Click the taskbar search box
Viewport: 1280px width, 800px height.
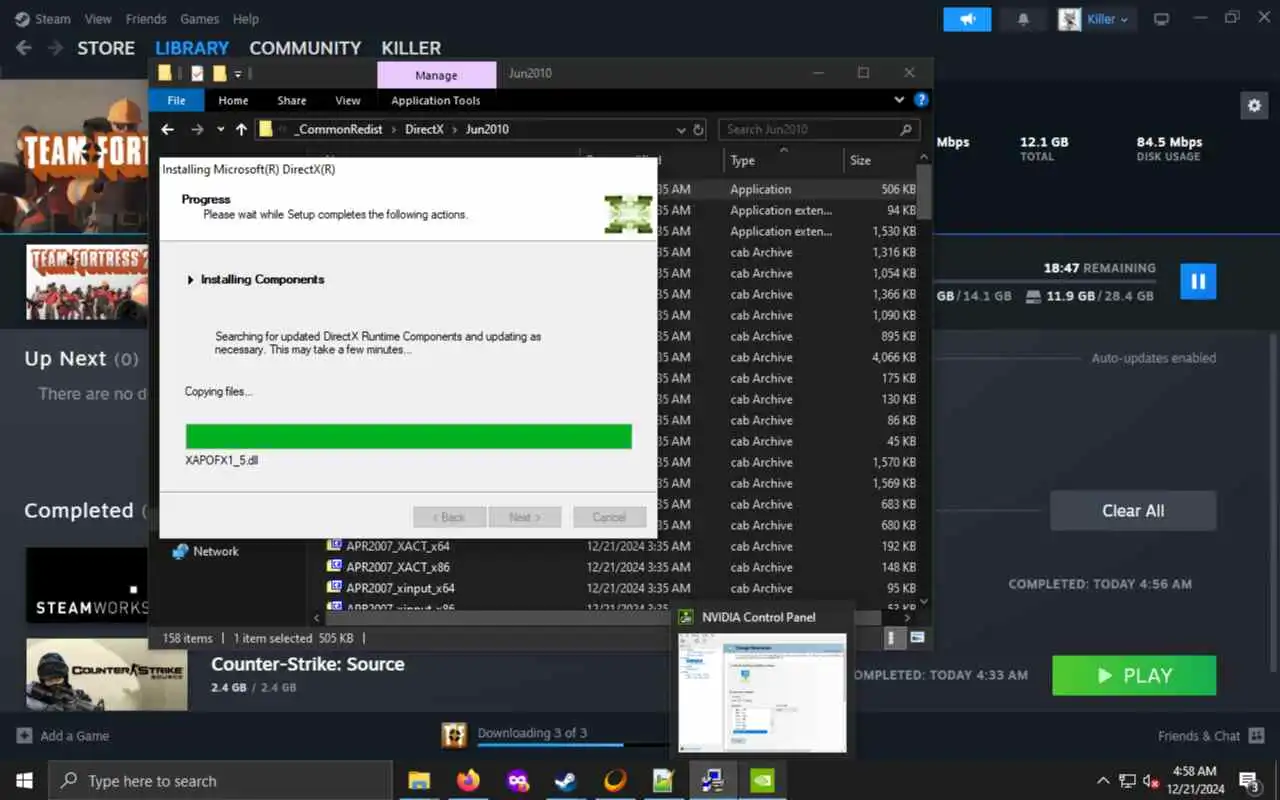[220, 781]
